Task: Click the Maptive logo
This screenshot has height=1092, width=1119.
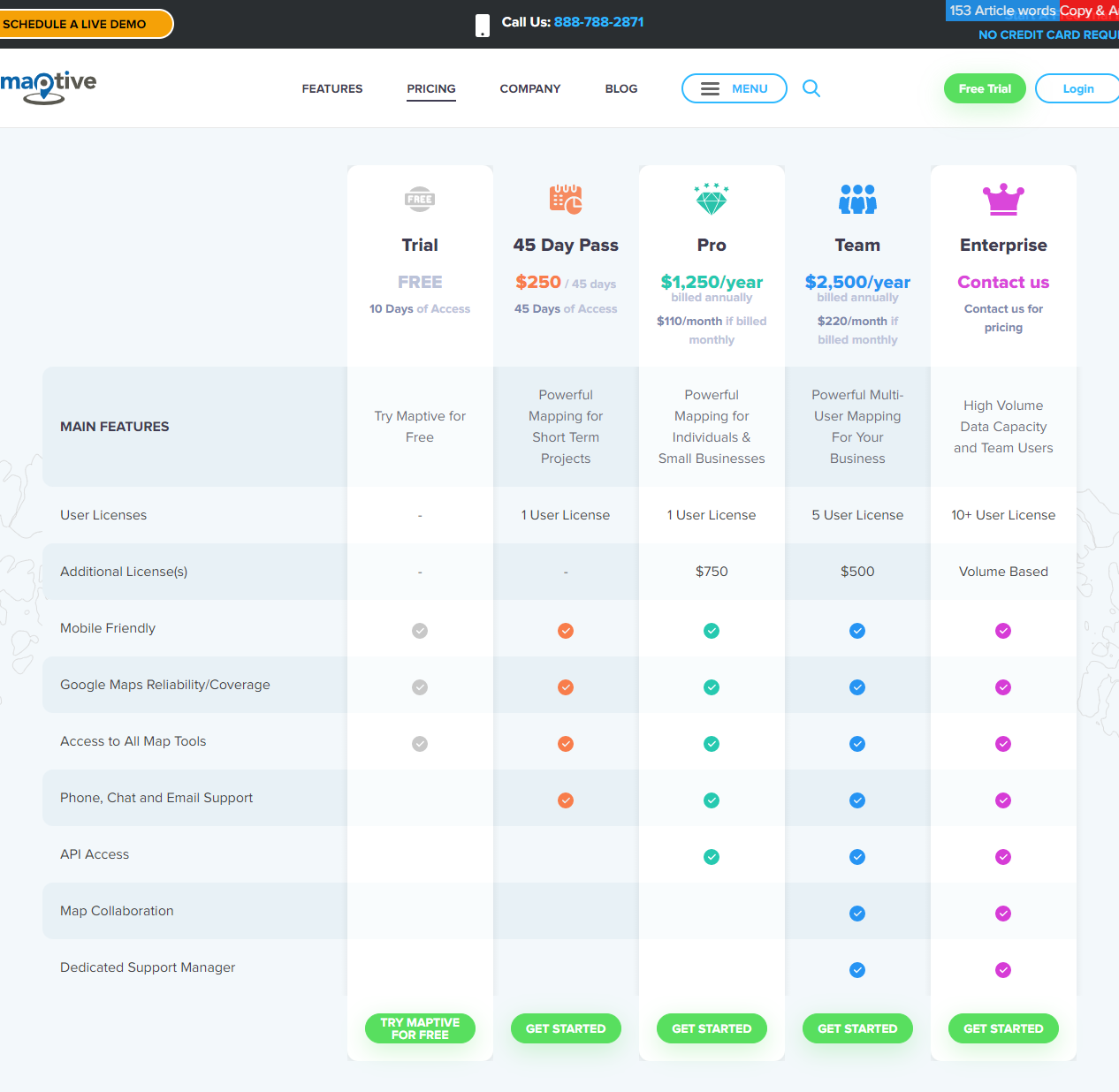Action: 48,87
